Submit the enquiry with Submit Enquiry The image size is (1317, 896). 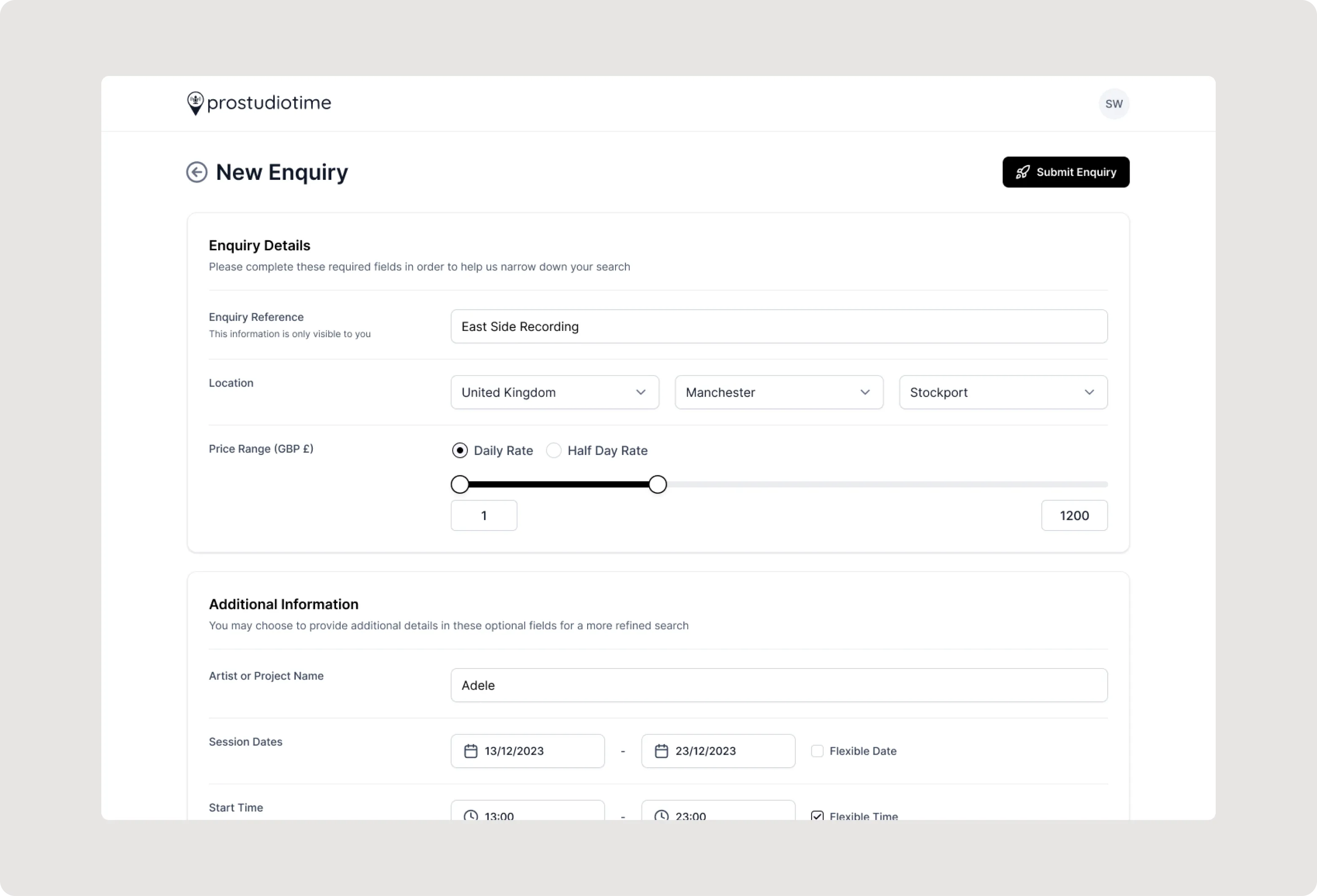point(1065,172)
